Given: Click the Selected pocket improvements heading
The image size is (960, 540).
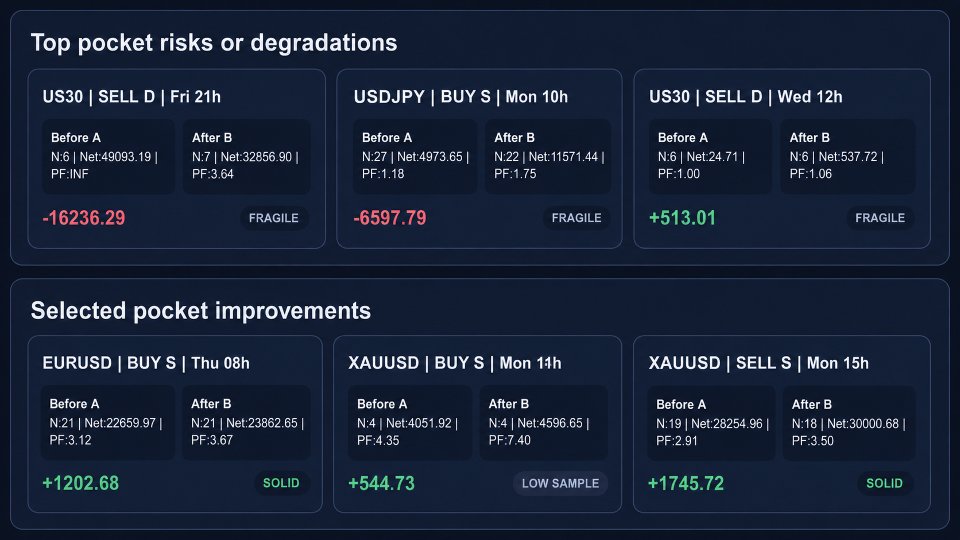Looking at the screenshot, I should (x=201, y=311).
